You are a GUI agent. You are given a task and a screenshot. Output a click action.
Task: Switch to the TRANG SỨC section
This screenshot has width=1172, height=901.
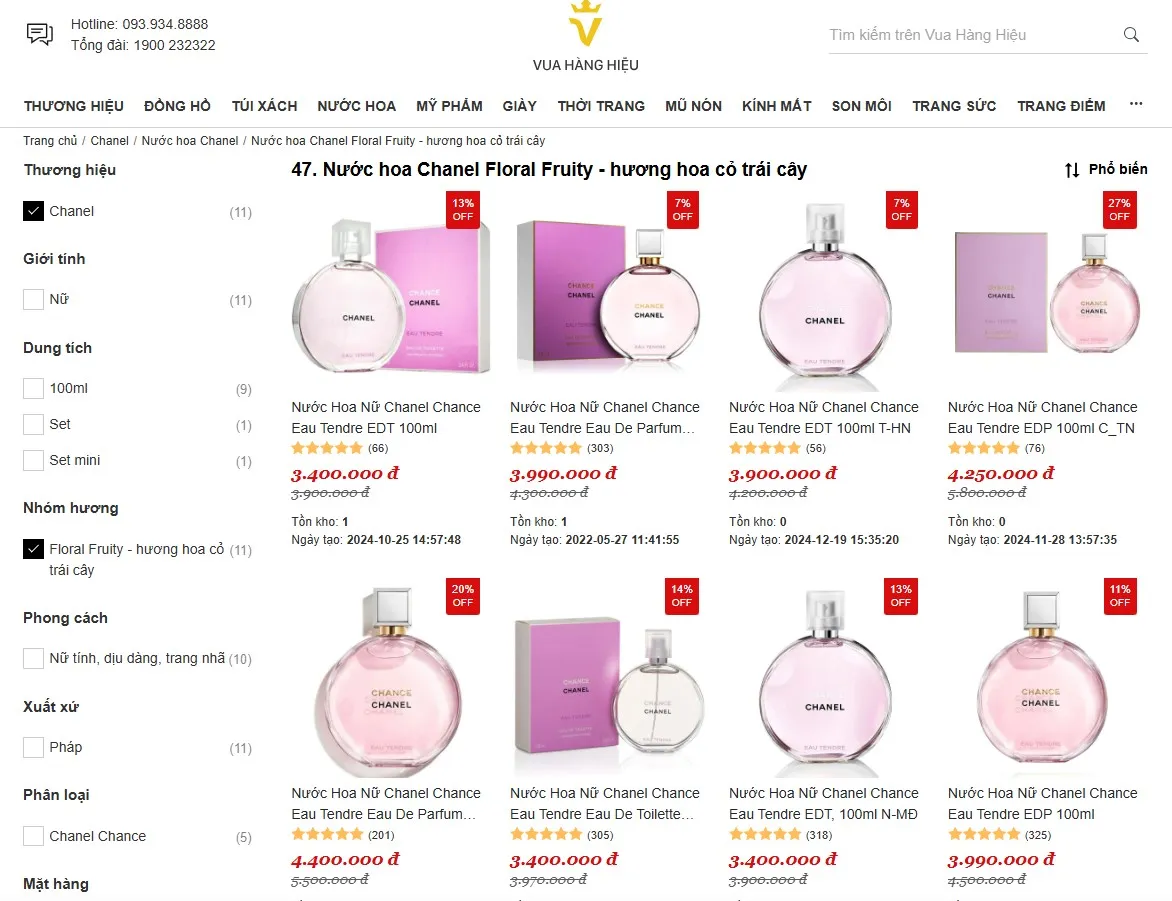pyautogui.click(x=954, y=105)
